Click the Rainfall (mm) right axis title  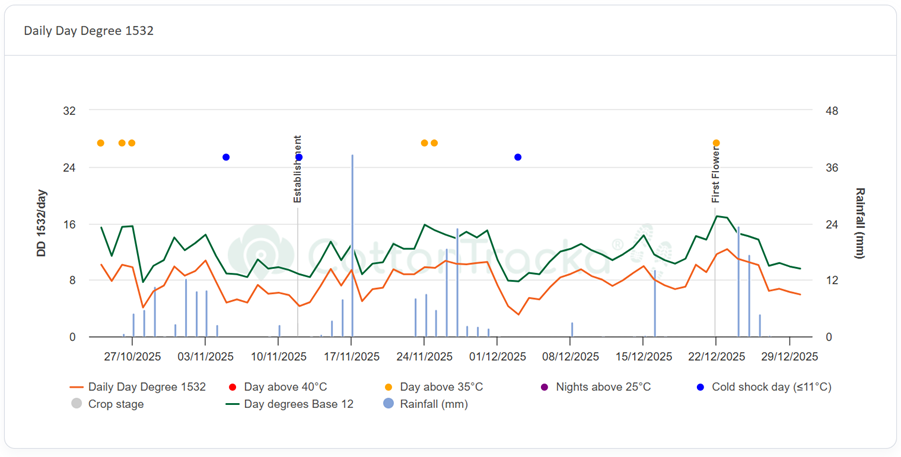point(859,224)
